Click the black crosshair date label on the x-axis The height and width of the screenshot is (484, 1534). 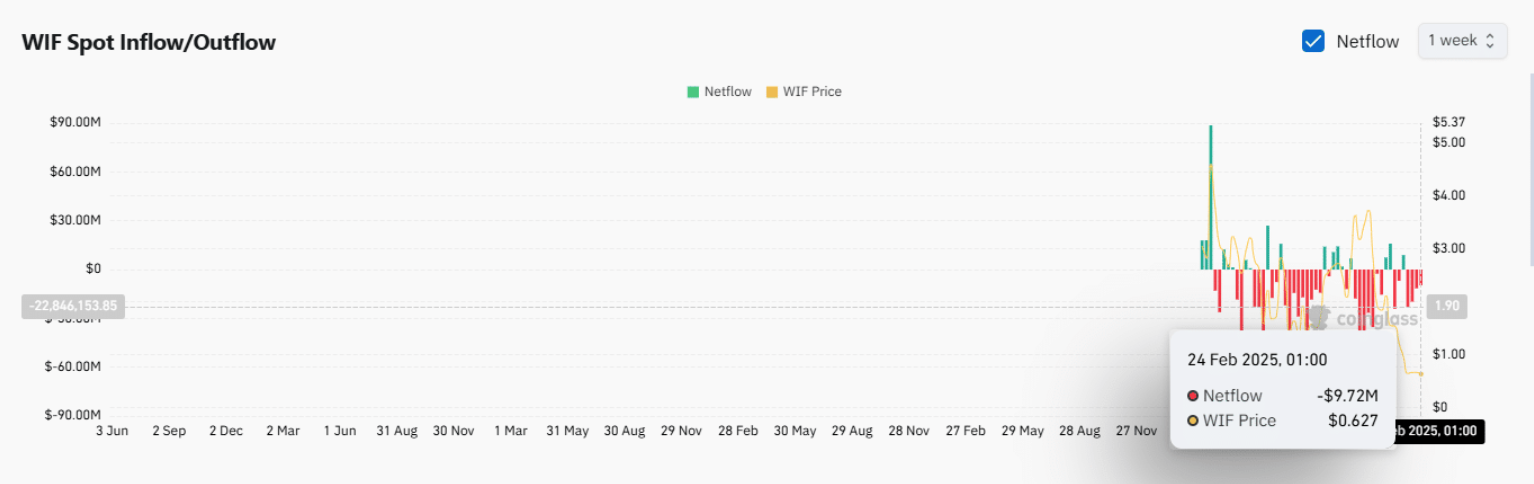pyautogui.click(x=1440, y=432)
